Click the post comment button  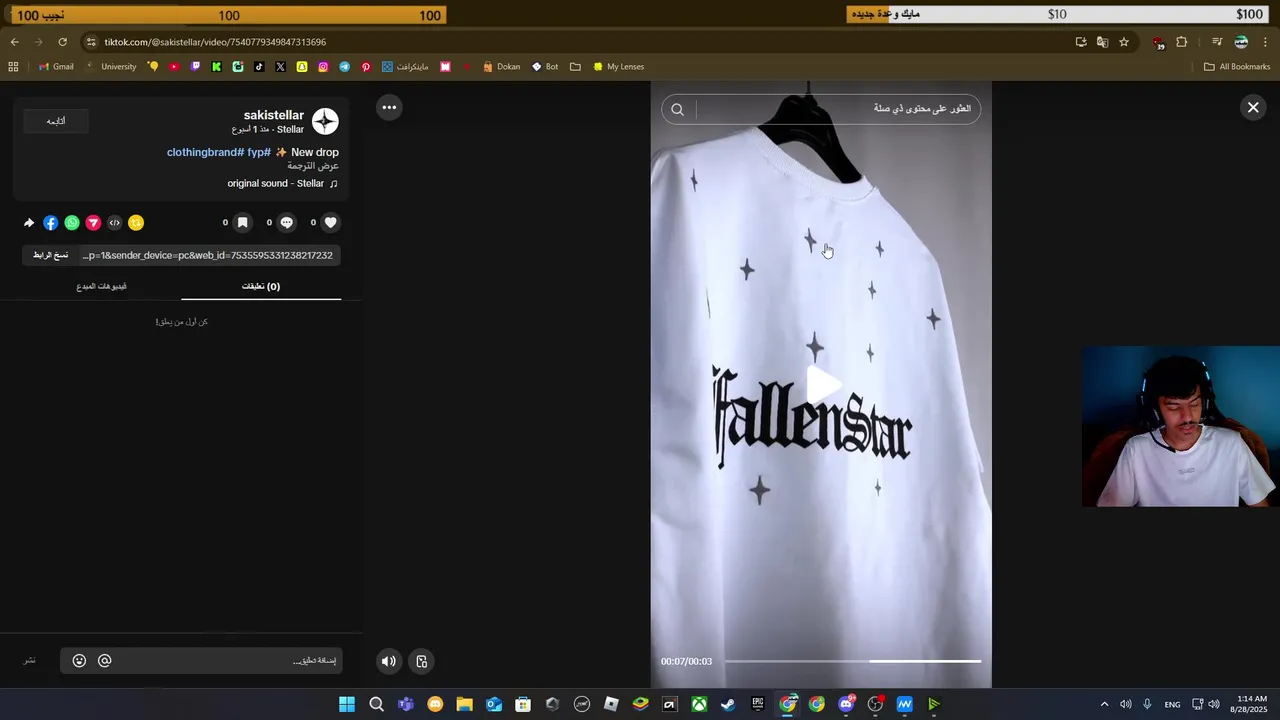tap(30, 661)
